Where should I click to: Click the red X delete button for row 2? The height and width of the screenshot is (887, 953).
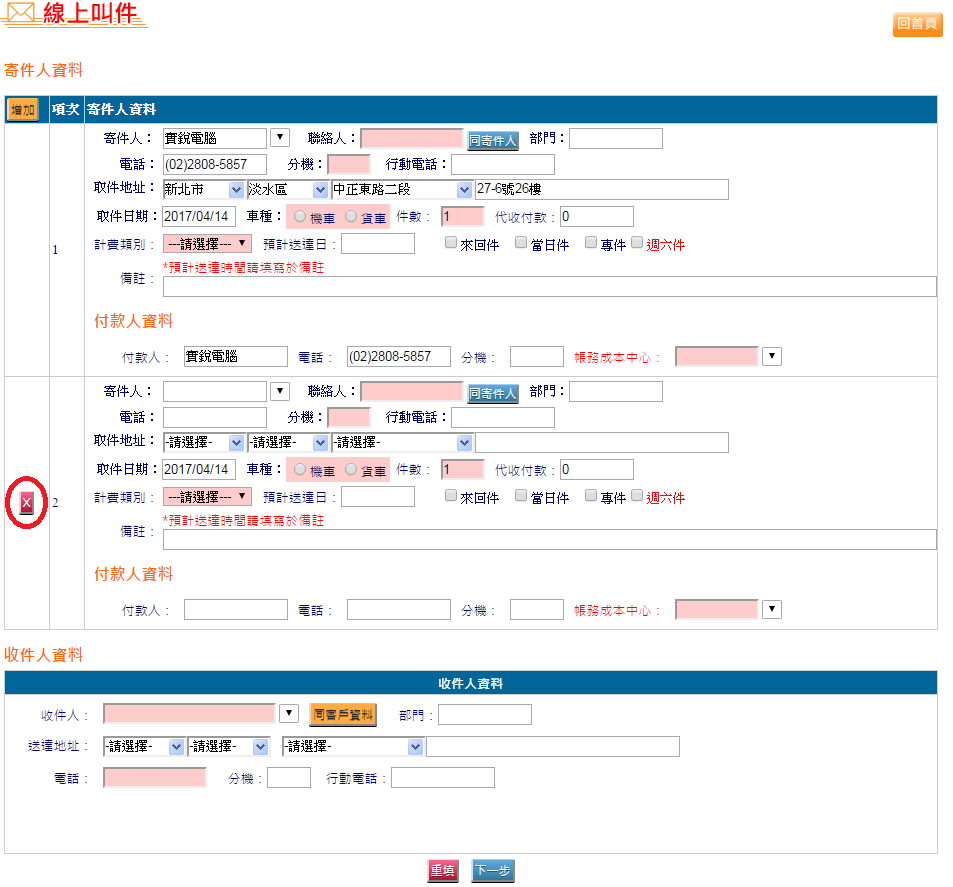coord(27,503)
